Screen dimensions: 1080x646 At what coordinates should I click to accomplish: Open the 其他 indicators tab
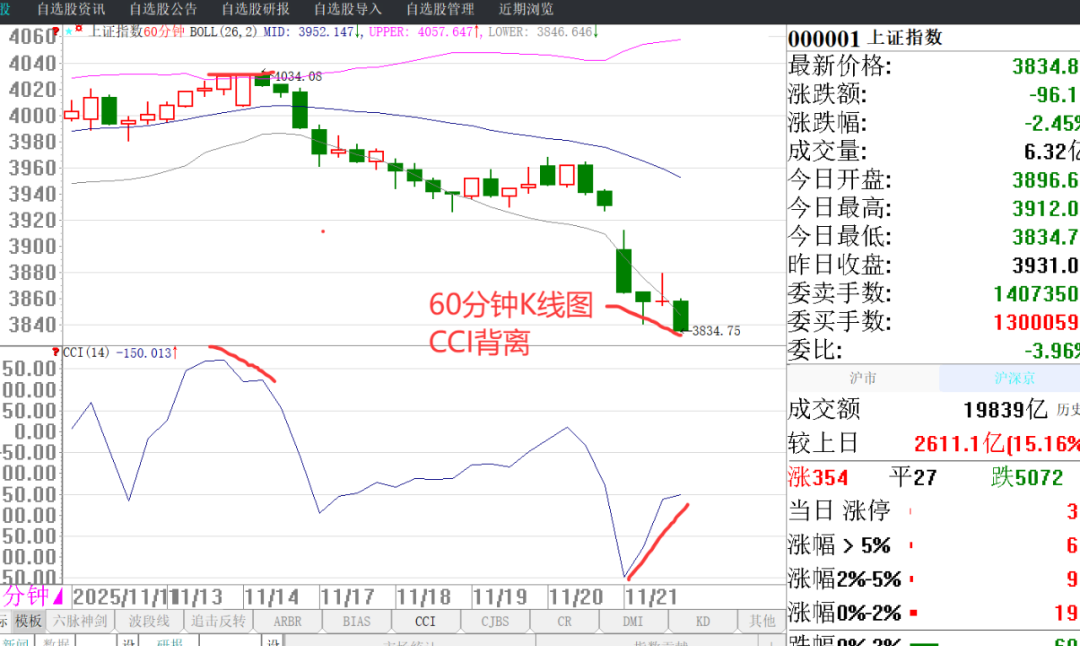click(762, 621)
